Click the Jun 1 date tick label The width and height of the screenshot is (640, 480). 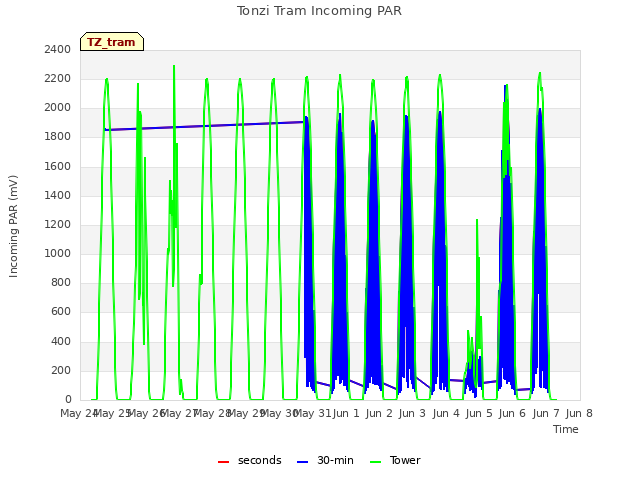click(x=346, y=413)
